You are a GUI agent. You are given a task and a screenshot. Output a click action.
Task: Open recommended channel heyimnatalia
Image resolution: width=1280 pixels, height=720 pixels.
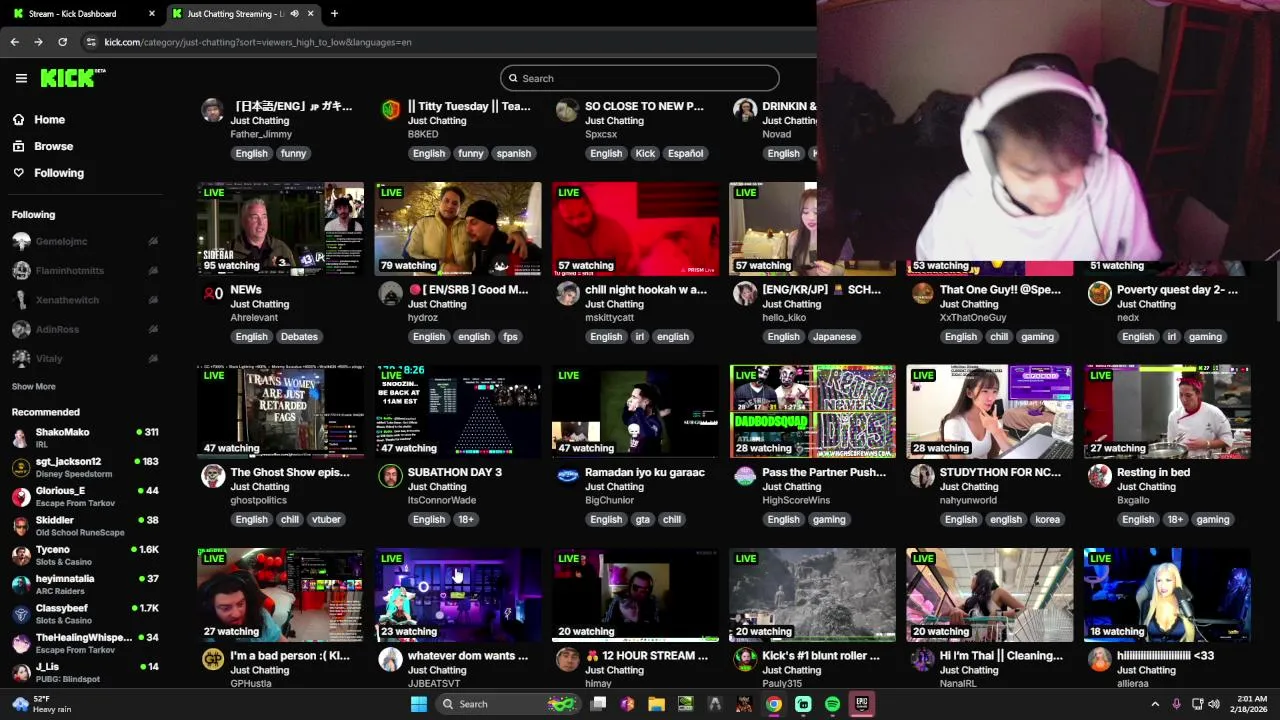pos(86,584)
